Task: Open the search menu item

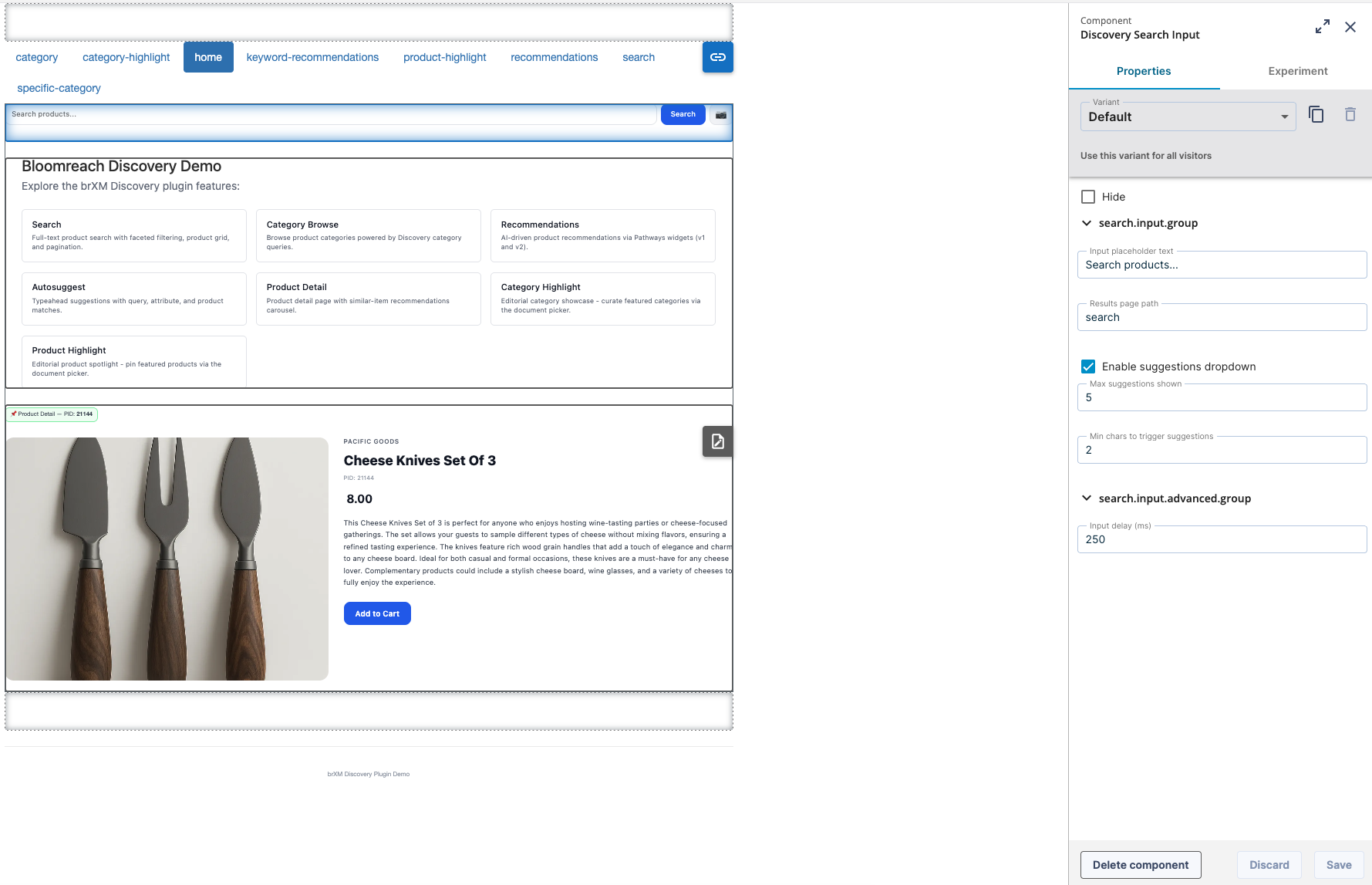Action: pyautogui.click(x=639, y=57)
